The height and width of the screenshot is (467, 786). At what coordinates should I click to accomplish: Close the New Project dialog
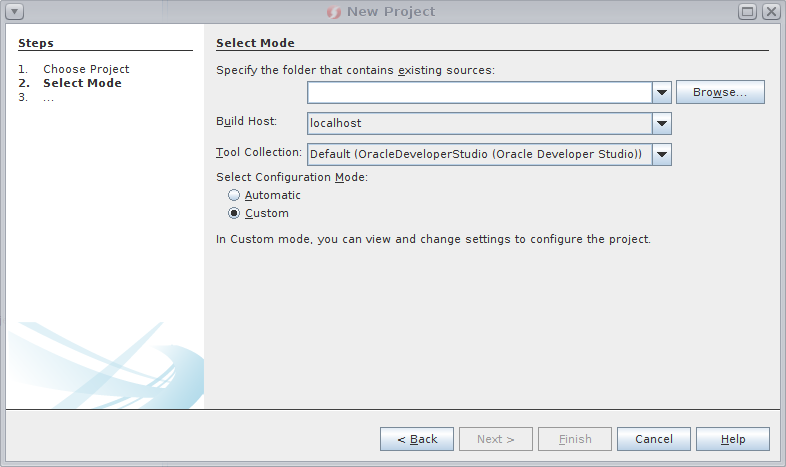click(770, 12)
